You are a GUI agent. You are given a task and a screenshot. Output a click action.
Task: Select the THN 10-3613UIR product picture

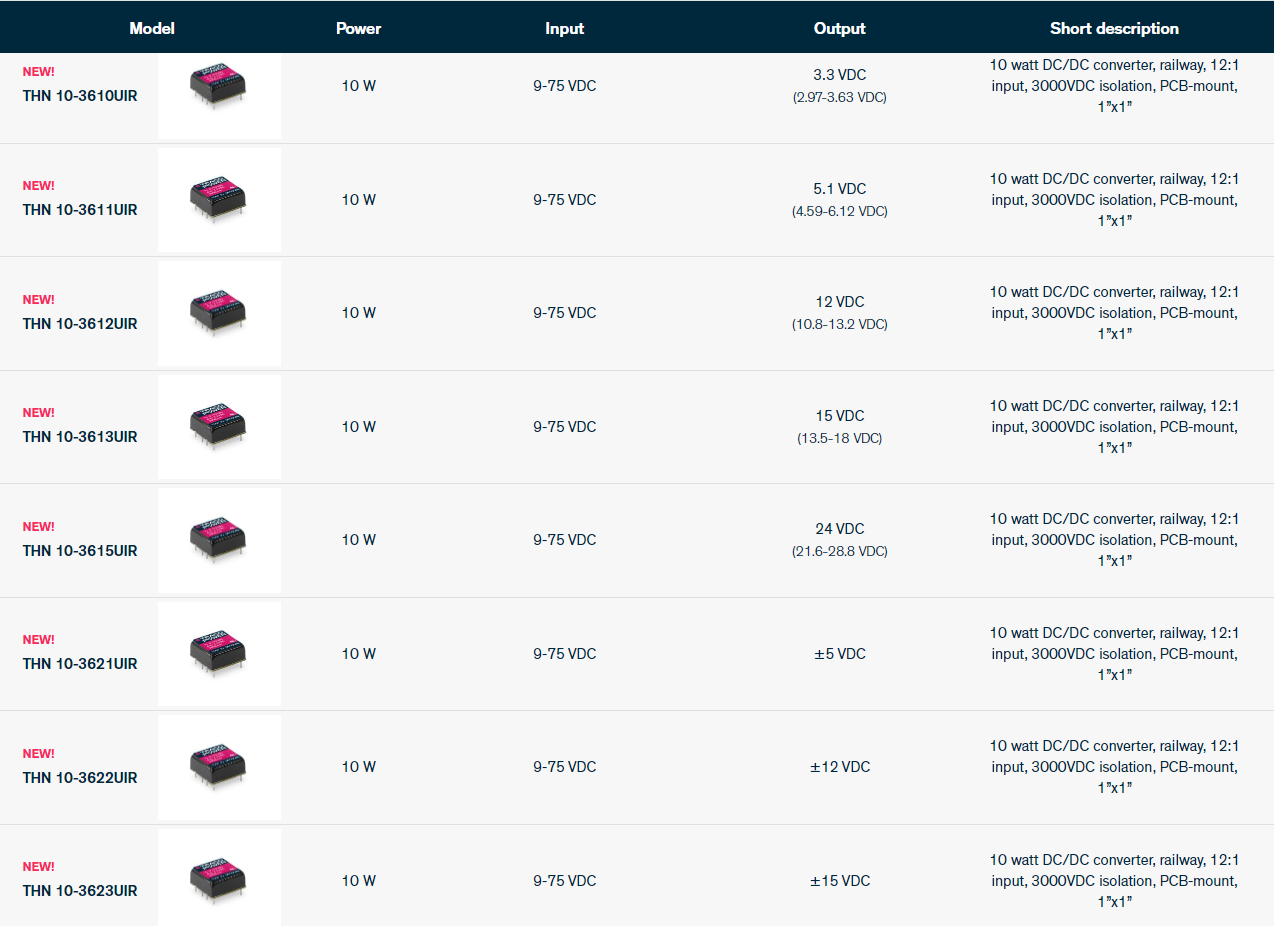(x=219, y=426)
